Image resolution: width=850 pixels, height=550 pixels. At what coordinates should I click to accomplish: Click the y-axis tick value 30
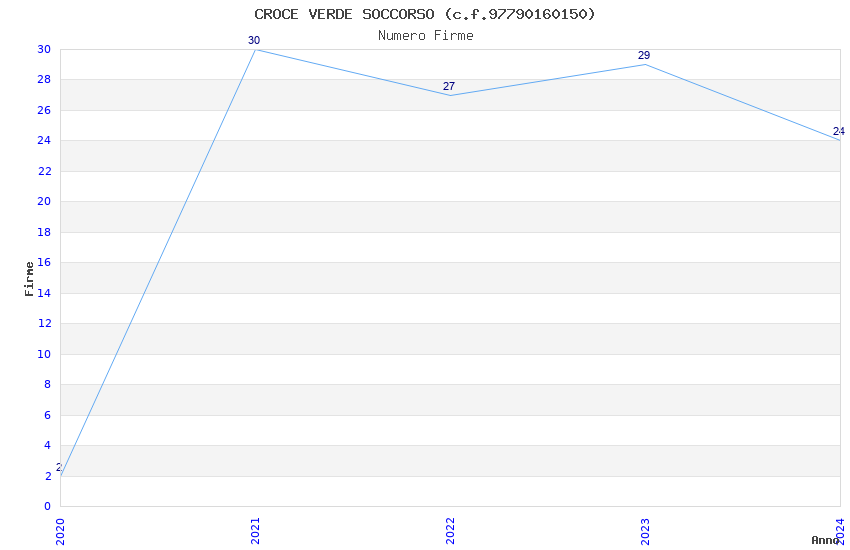tap(44, 49)
